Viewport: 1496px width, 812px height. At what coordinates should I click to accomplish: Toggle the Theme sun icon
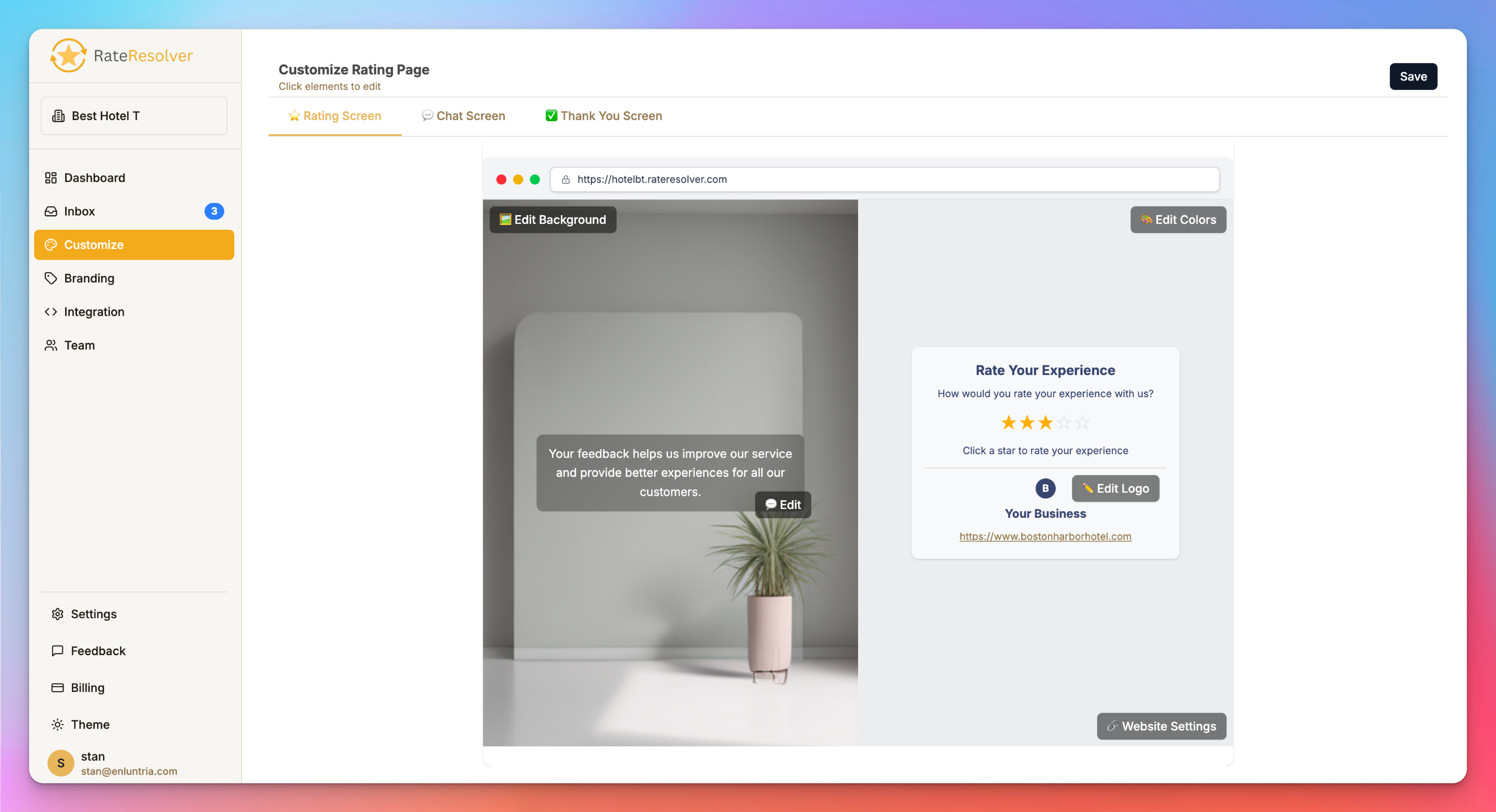click(x=58, y=724)
